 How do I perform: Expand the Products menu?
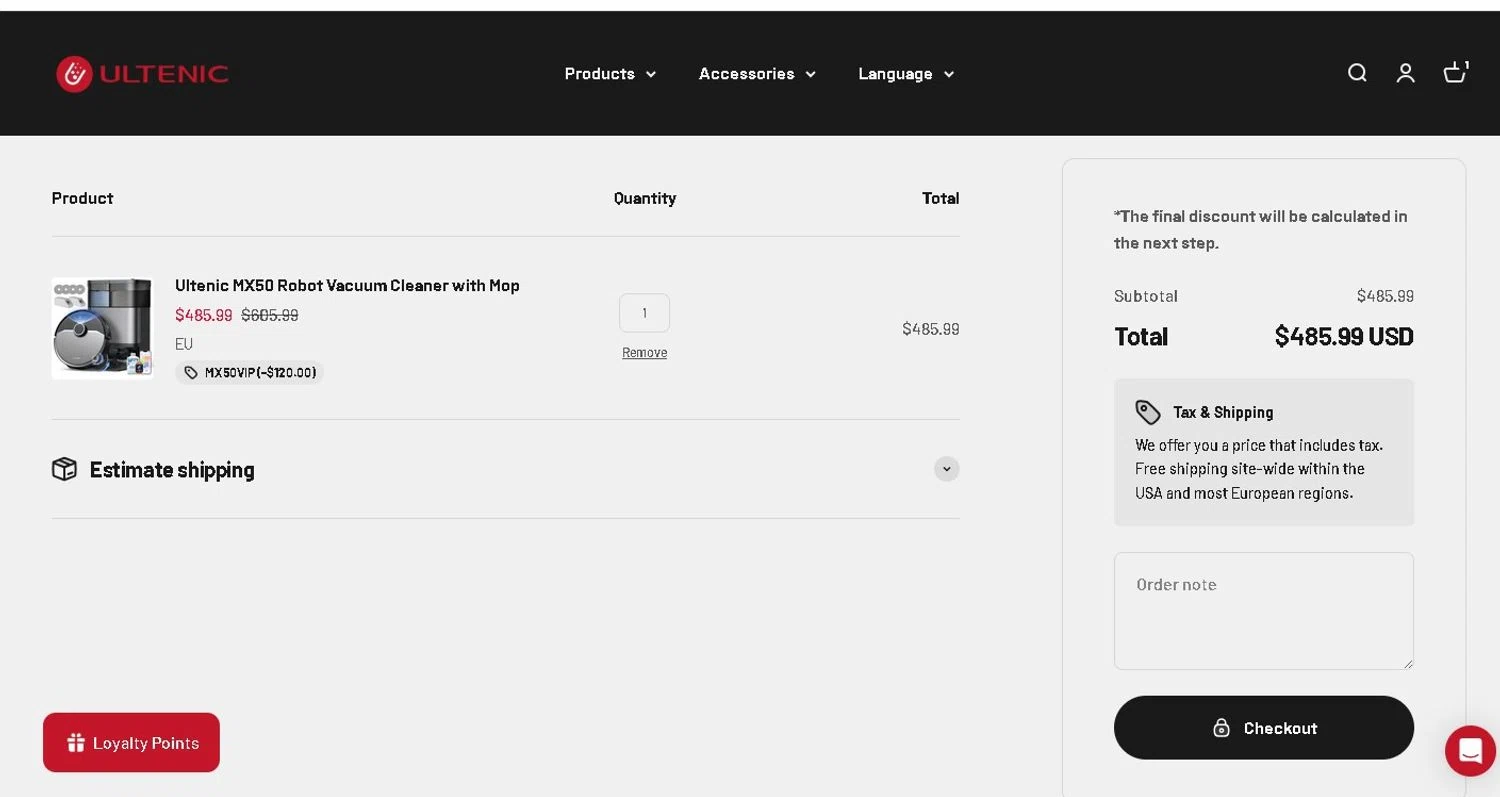[x=610, y=74]
